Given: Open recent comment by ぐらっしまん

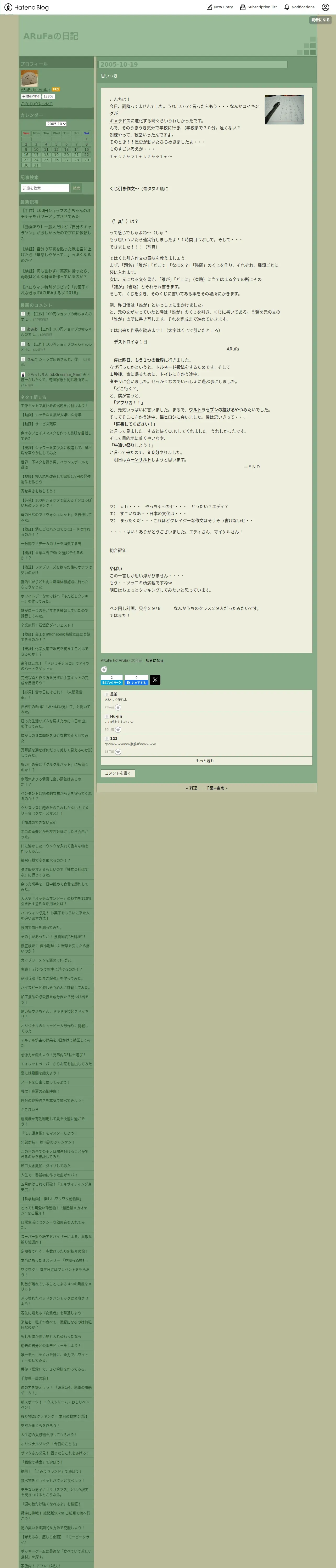Looking at the screenshot, I should pyautogui.click(x=56, y=379).
